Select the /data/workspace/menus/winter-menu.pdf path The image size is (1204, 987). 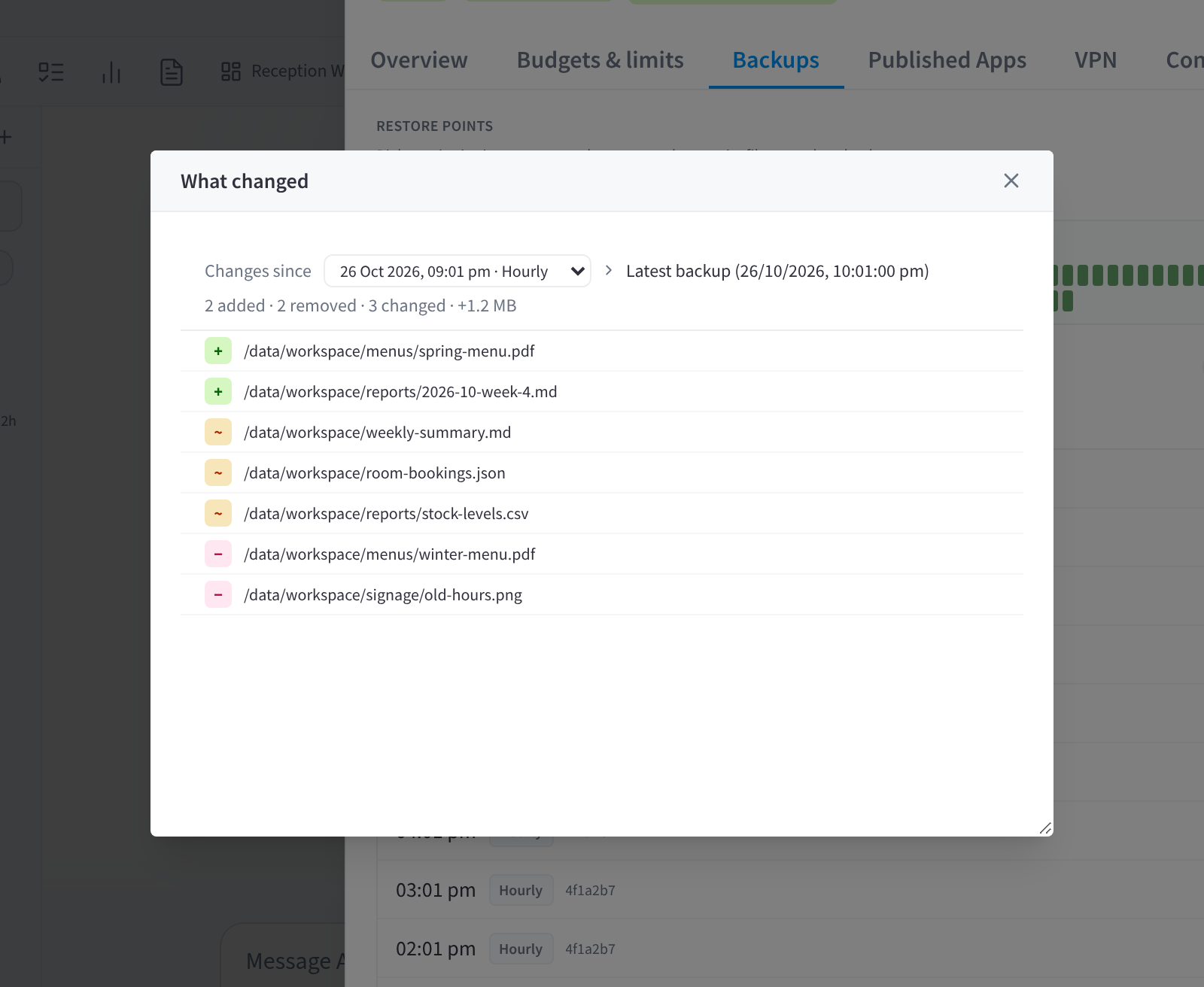(390, 554)
